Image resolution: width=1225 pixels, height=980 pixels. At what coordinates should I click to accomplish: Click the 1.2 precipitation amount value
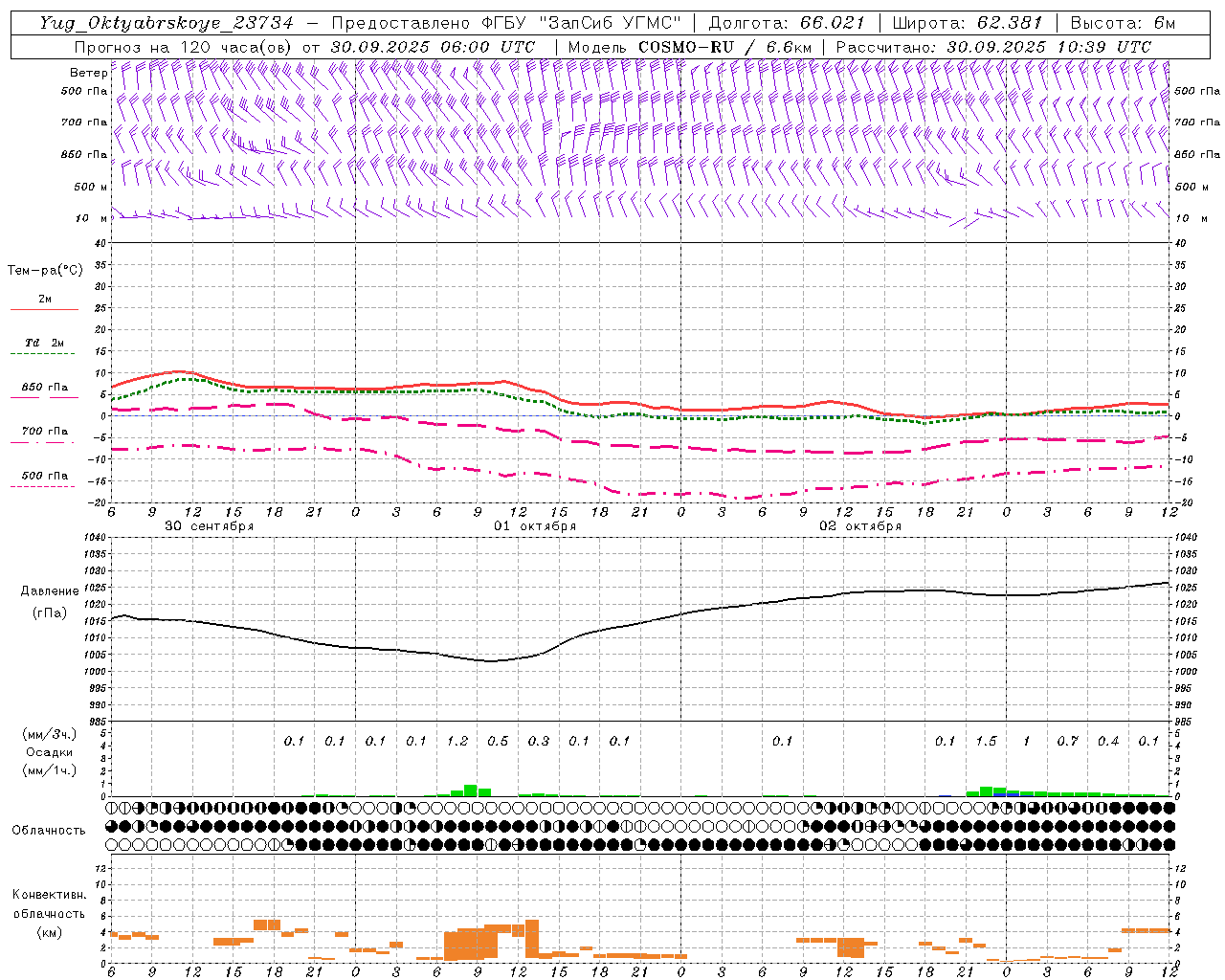point(457,741)
